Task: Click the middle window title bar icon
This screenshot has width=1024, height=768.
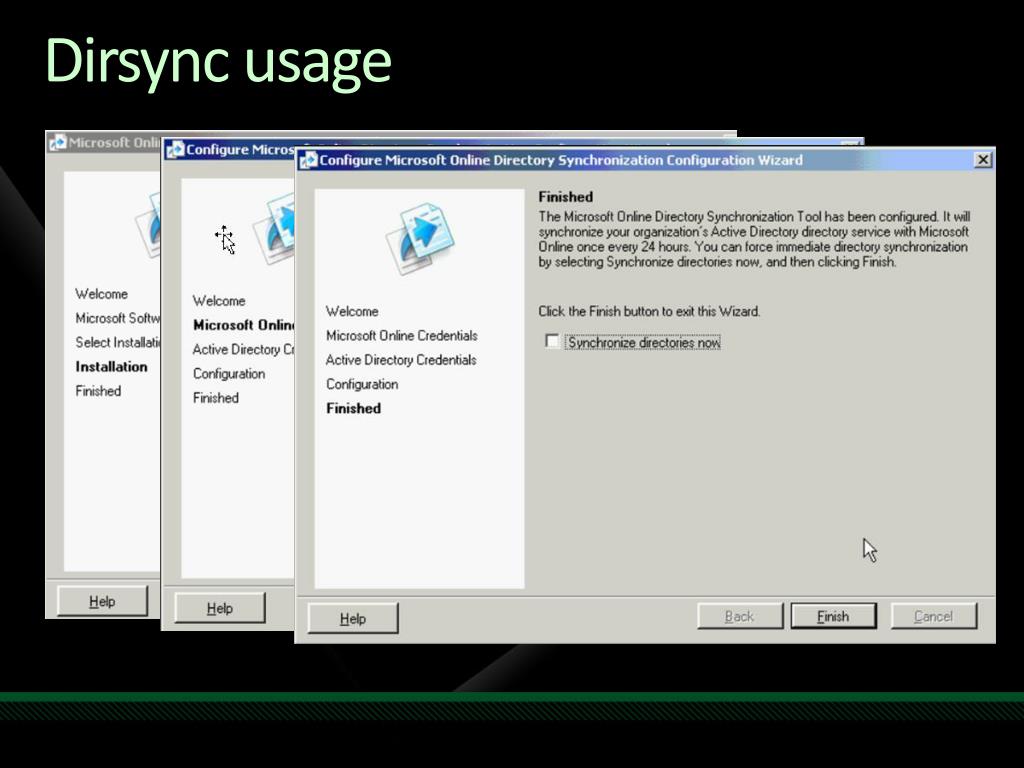Action: (x=175, y=150)
